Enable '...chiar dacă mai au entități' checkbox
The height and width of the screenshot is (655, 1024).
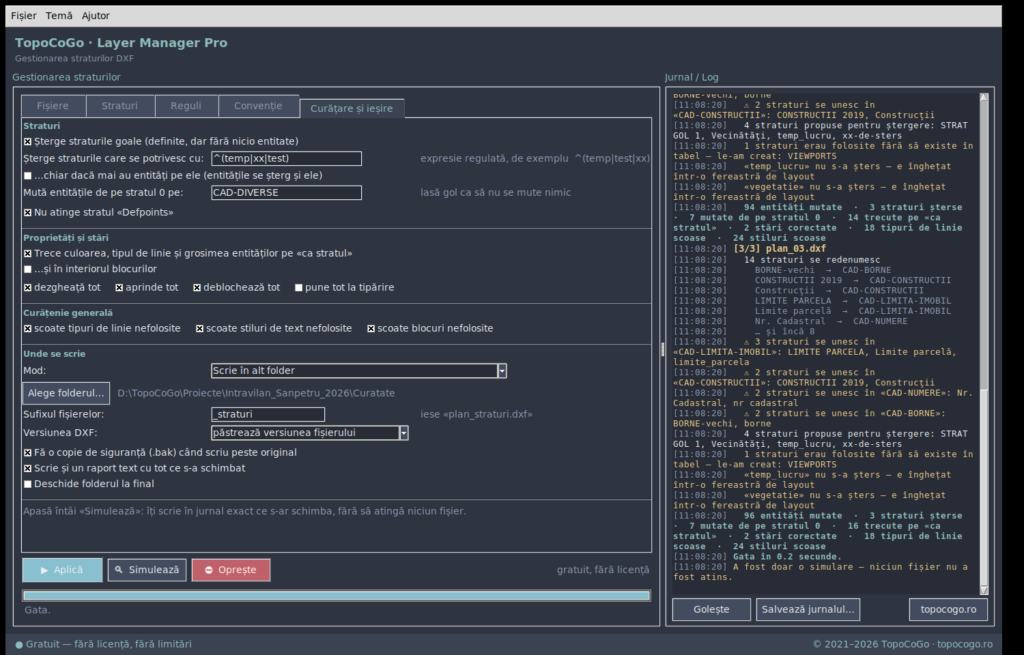[27, 175]
